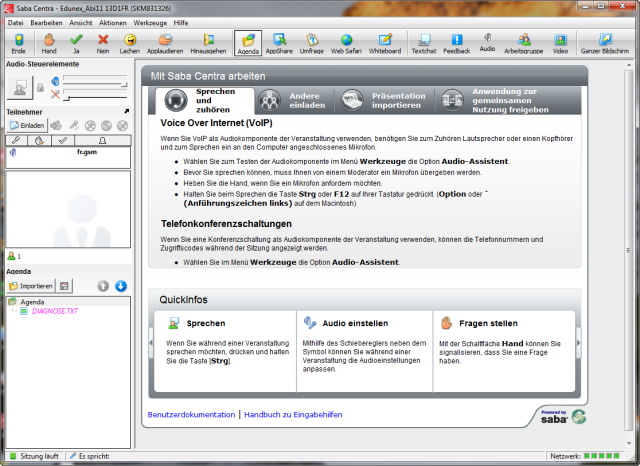Answer Nein with the red X
640x466 pixels.
[x=103, y=44]
